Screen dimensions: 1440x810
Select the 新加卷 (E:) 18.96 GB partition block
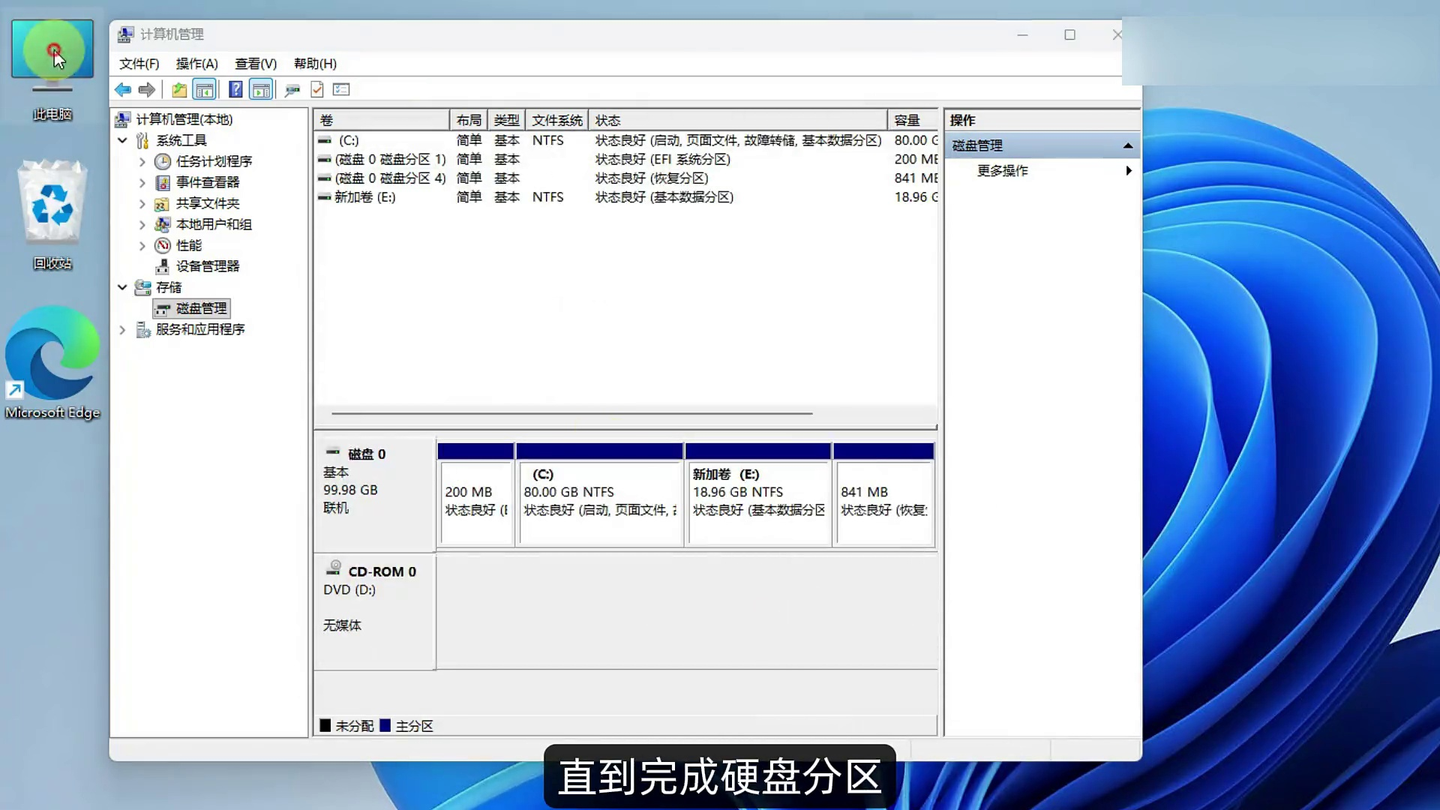click(758, 494)
